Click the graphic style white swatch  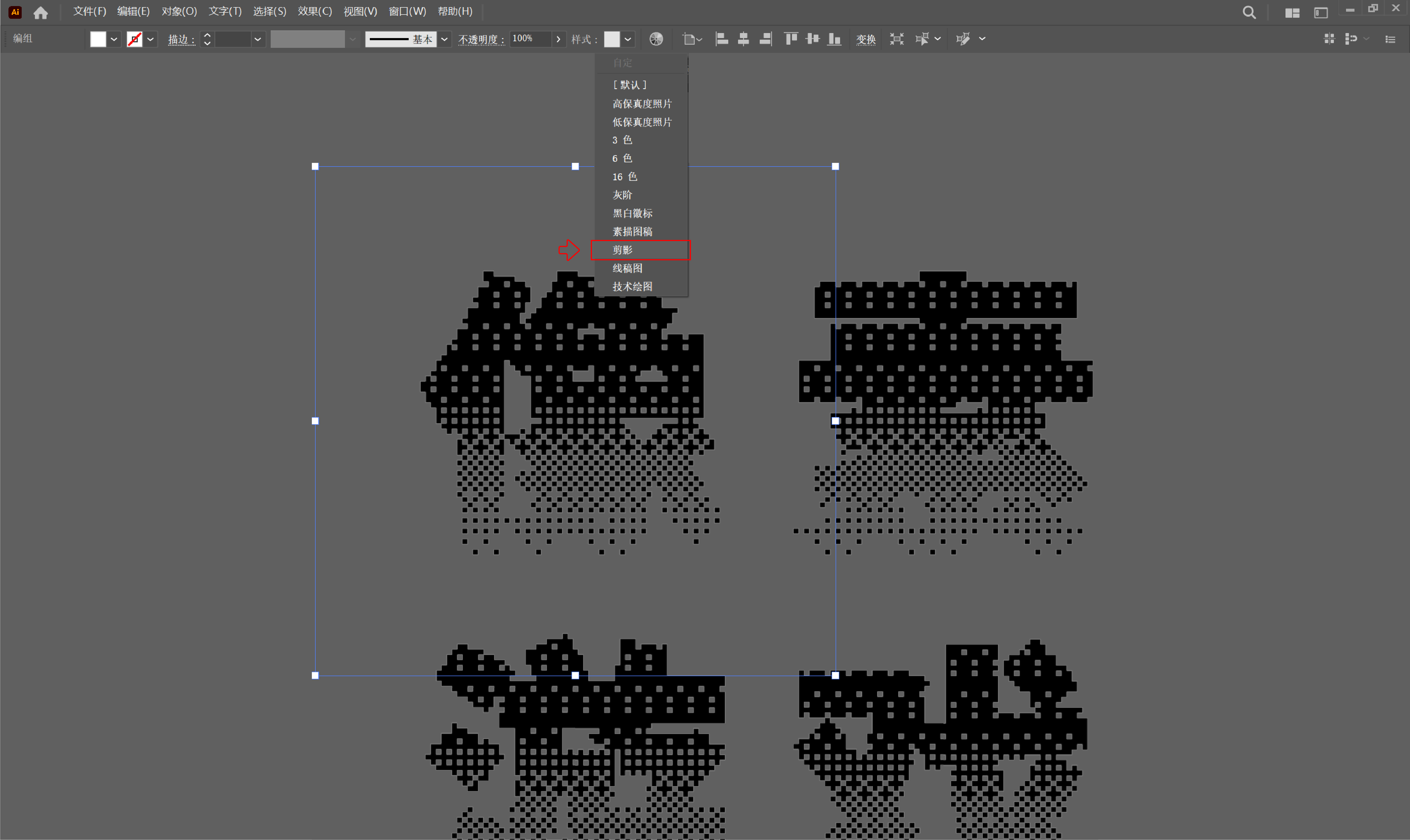click(x=612, y=39)
